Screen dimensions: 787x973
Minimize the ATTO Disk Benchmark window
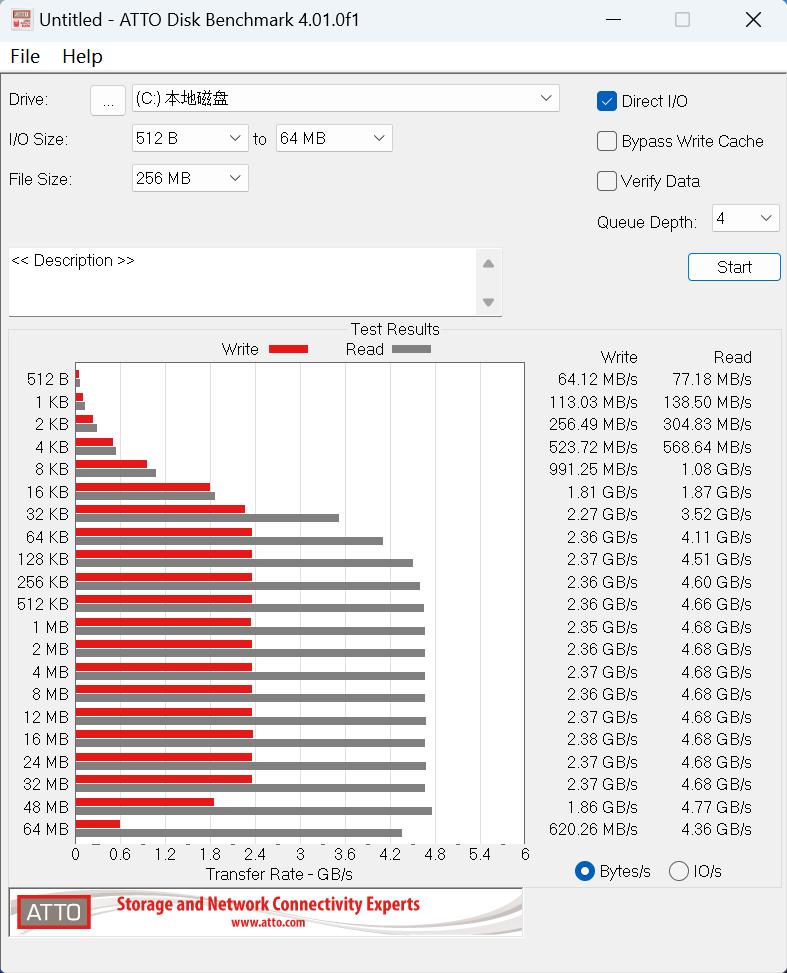click(612, 20)
